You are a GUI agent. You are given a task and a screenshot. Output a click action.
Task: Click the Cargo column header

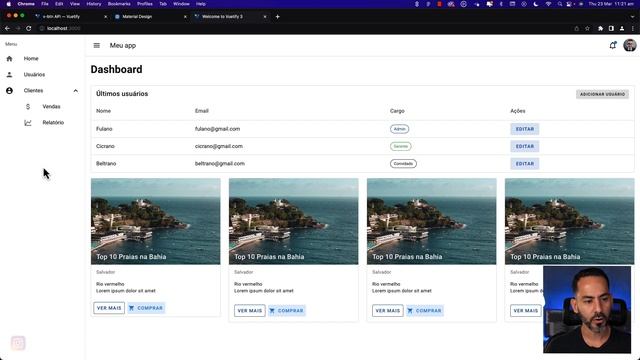397,111
